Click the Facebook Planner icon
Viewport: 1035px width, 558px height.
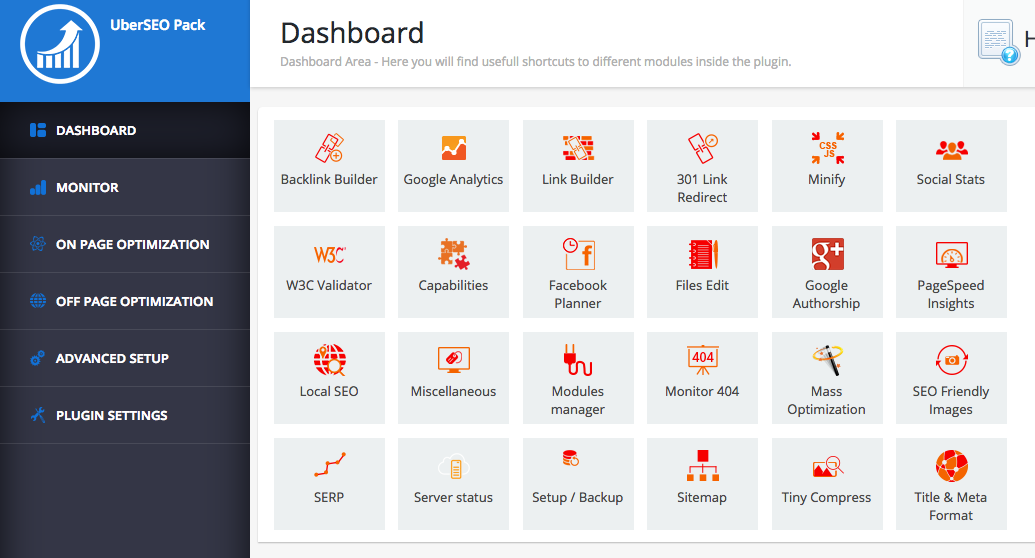[x=578, y=254]
